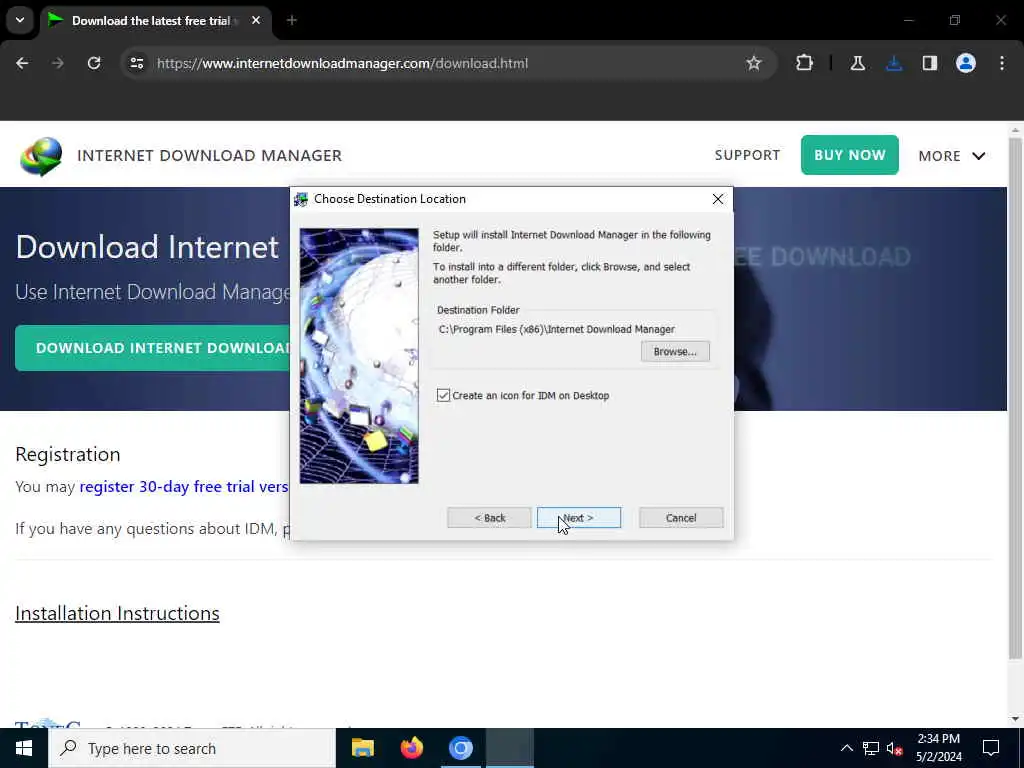Close the current browser tab
1024x768 pixels.
pos(256,20)
